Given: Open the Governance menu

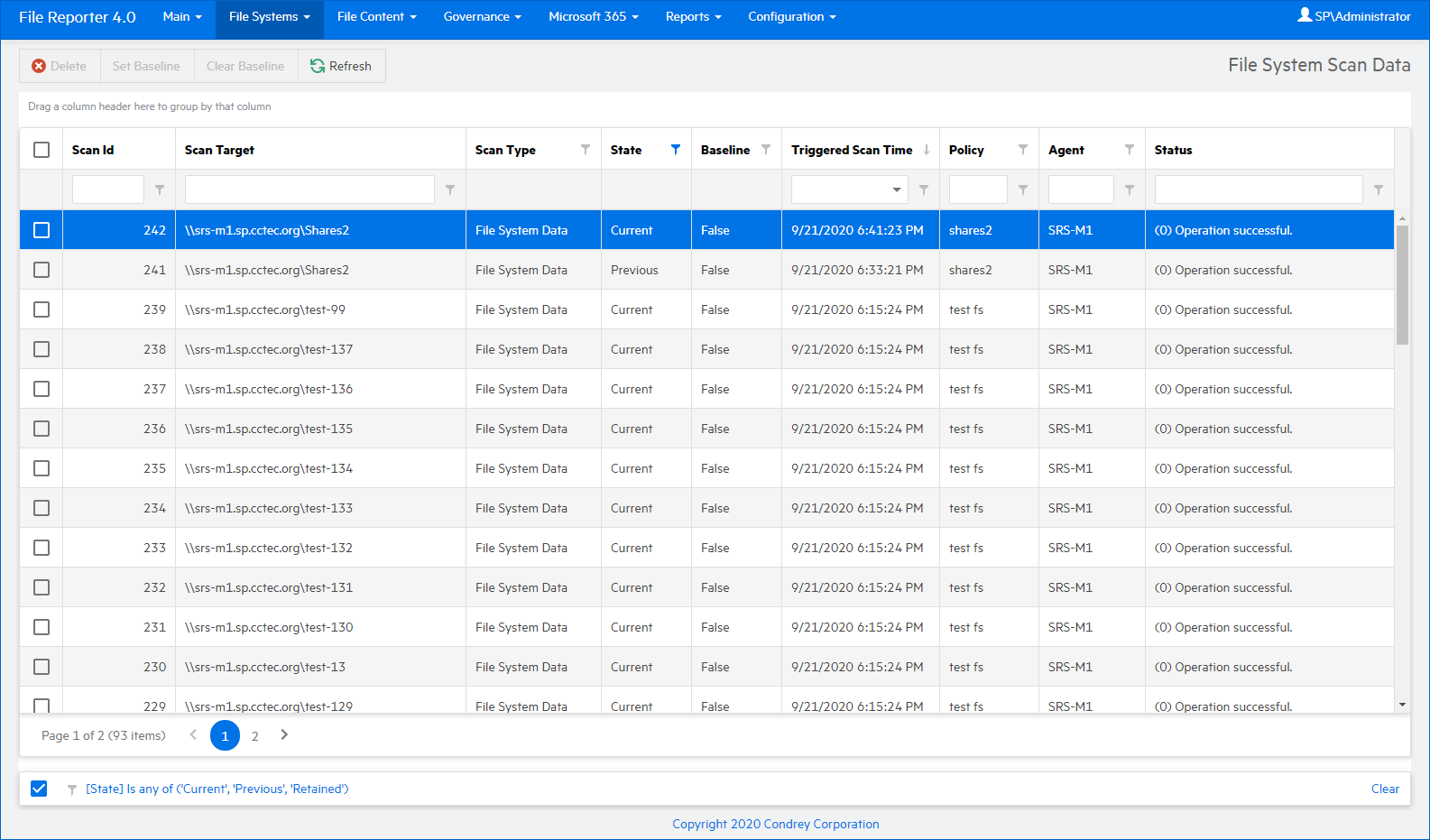Looking at the screenshot, I should tap(482, 16).
